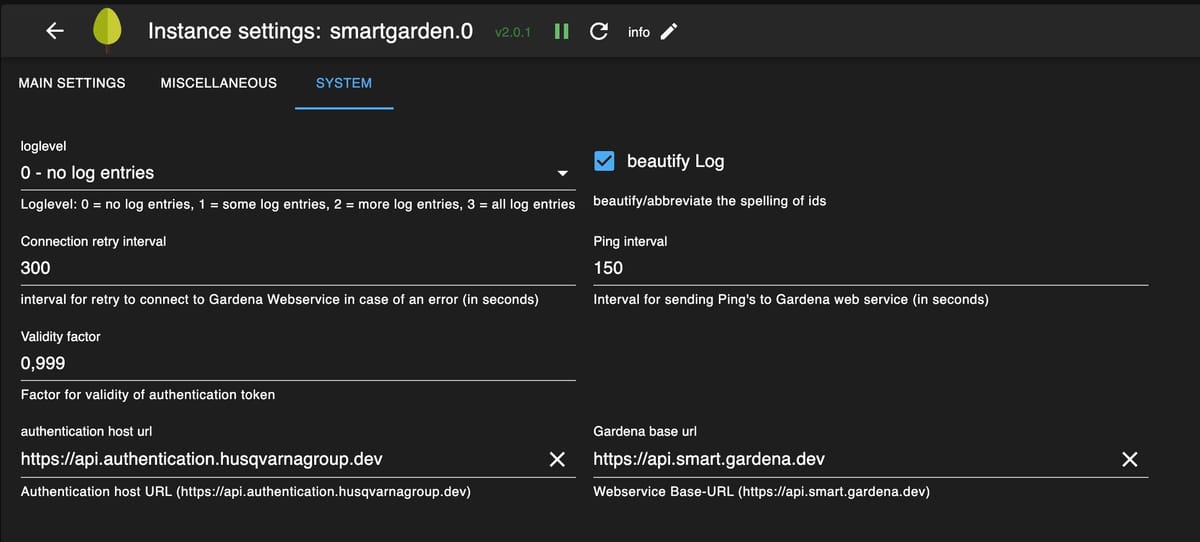Click the Interval for sending Ping's helper text

[x=791, y=300]
